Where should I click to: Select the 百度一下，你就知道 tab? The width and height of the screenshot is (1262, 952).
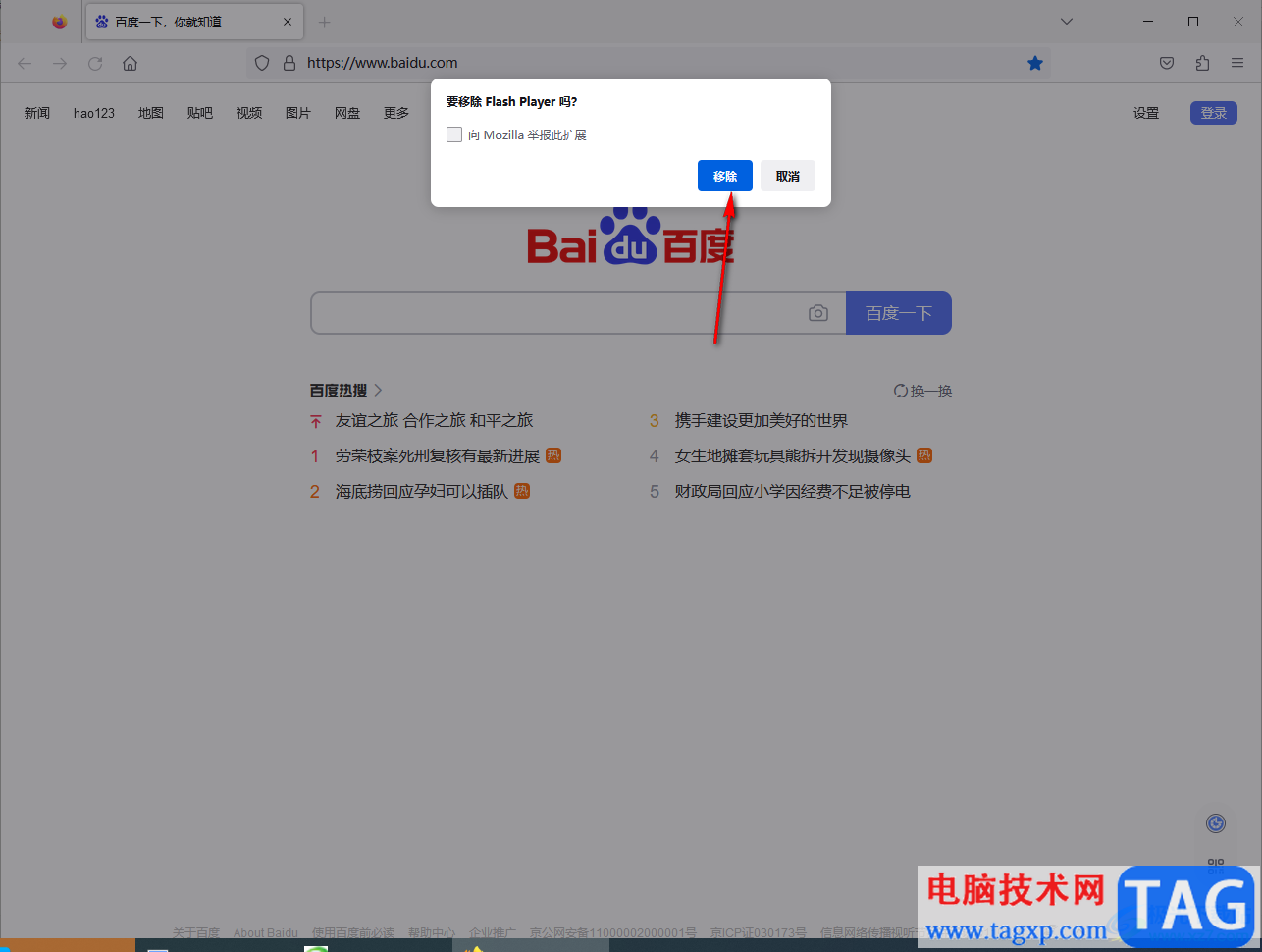point(194,22)
